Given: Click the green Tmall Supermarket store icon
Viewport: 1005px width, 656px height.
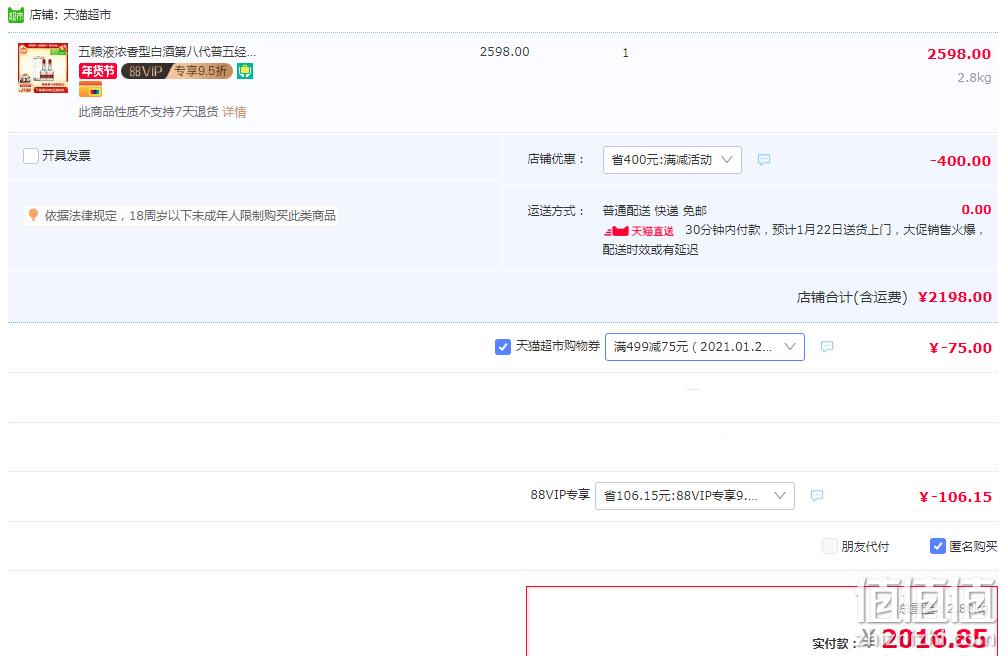Looking at the screenshot, I should (16, 14).
